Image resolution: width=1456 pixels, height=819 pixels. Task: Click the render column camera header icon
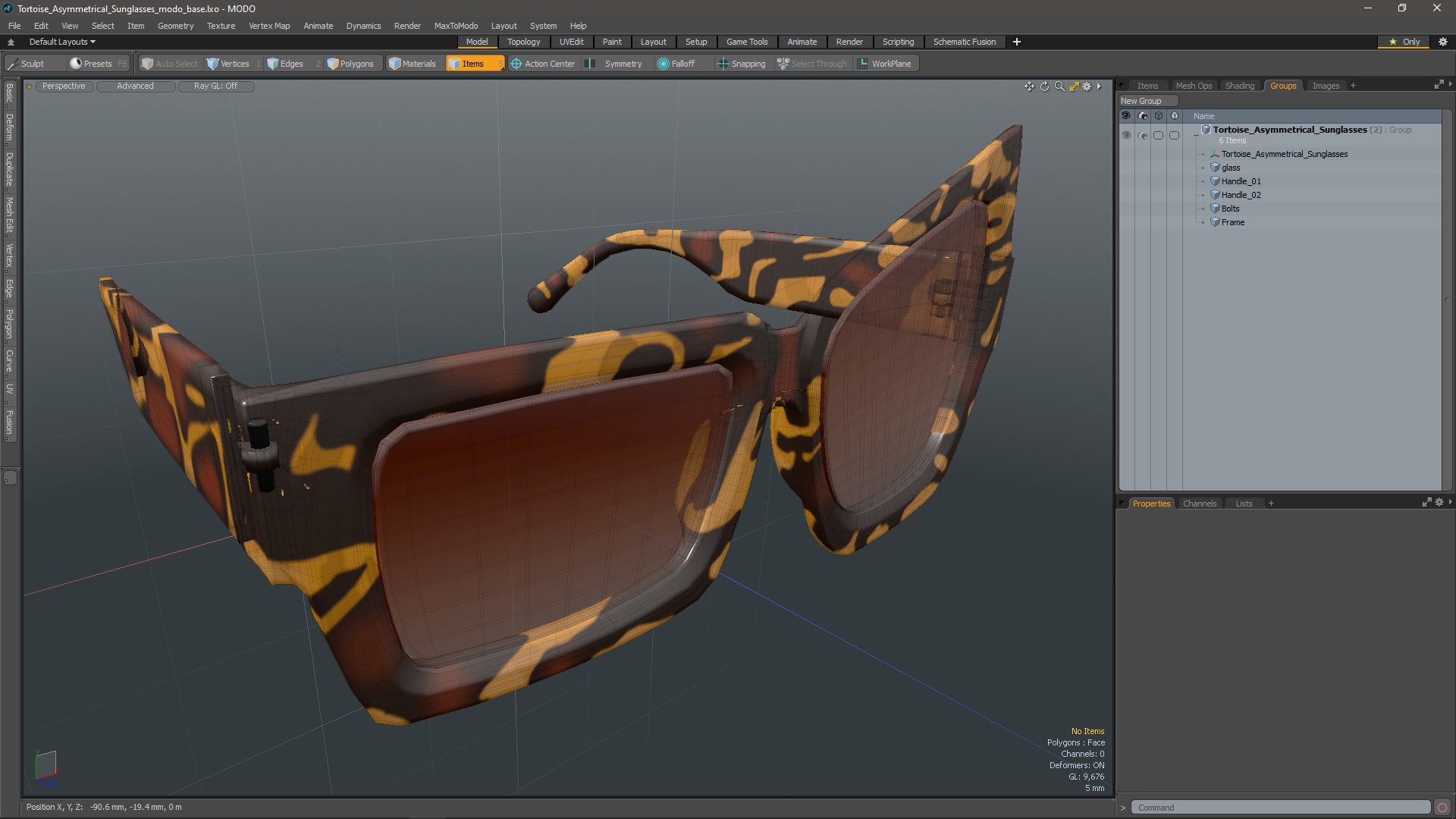click(x=1142, y=116)
